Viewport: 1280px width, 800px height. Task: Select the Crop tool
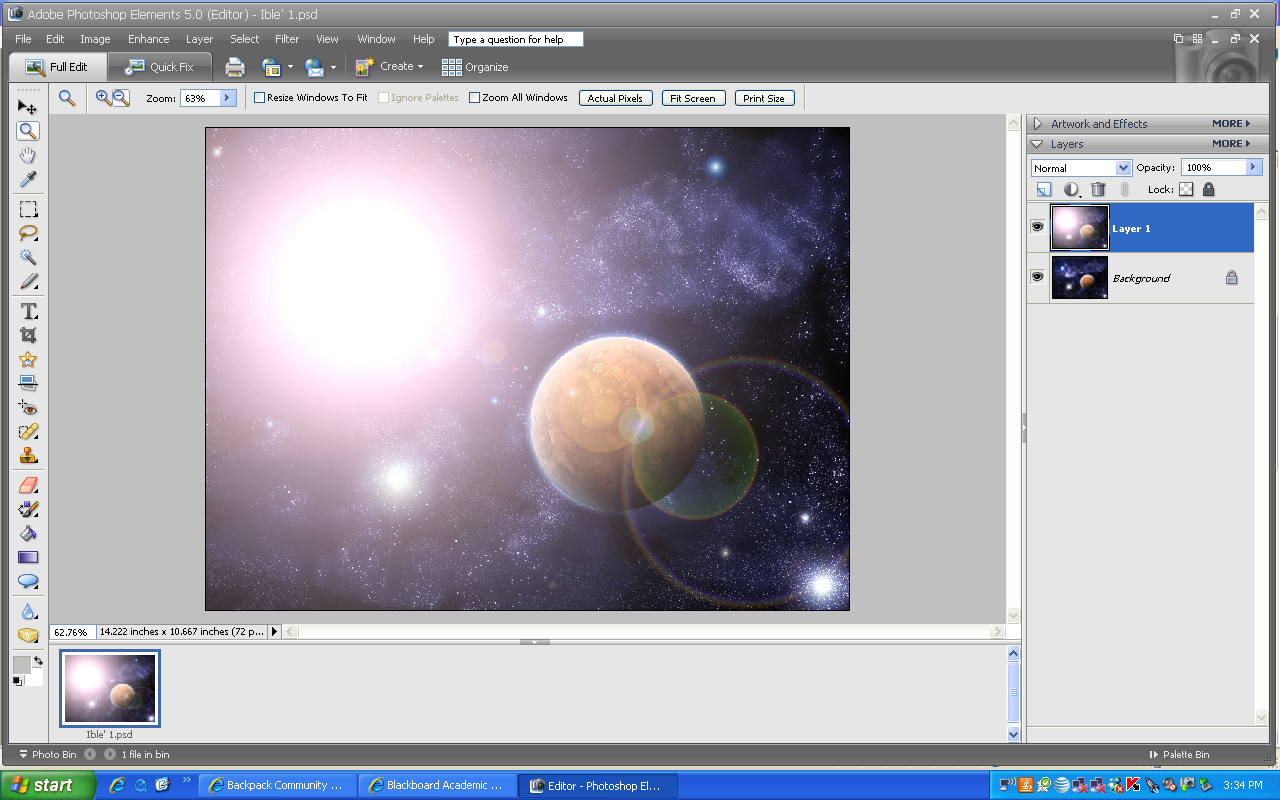28,335
